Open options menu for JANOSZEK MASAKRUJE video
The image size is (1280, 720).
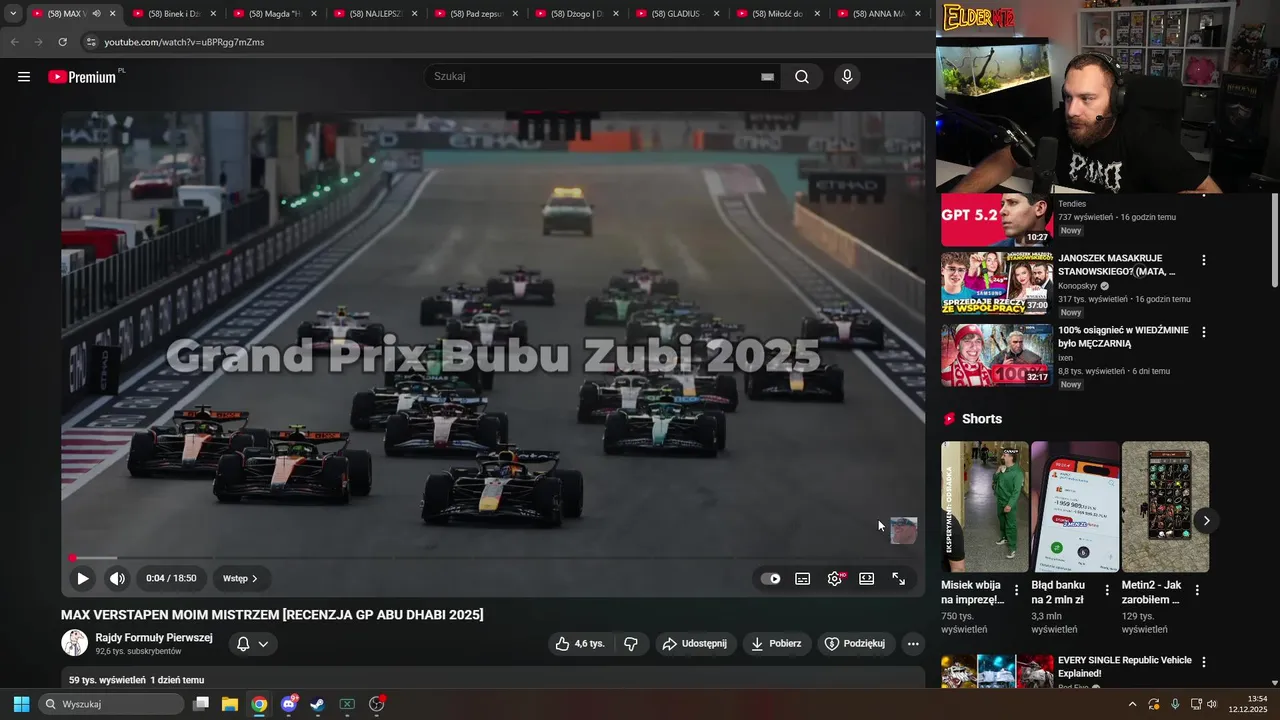click(x=1203, y=260)
